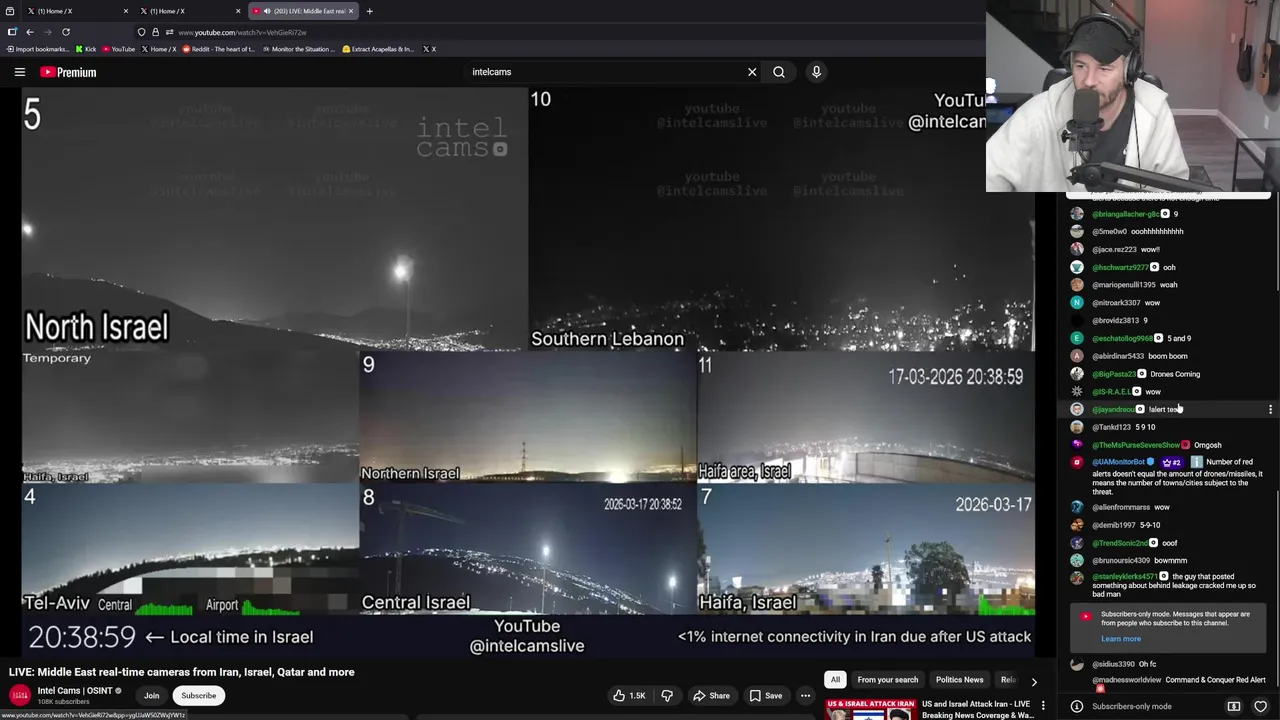Viewport: 1280px width, 720px height.
Task: Subscribe to Intel Cams | OSINT
Action: pos(198,696)
